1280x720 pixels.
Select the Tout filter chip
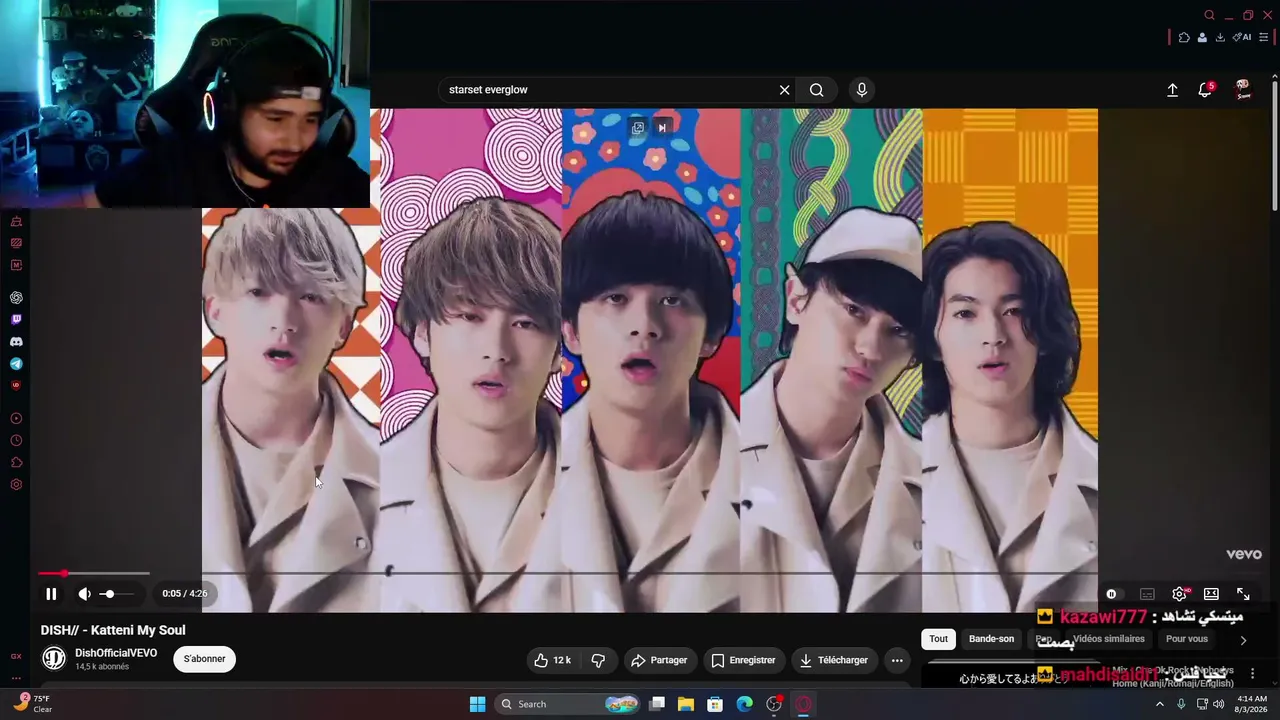(938, 639)
